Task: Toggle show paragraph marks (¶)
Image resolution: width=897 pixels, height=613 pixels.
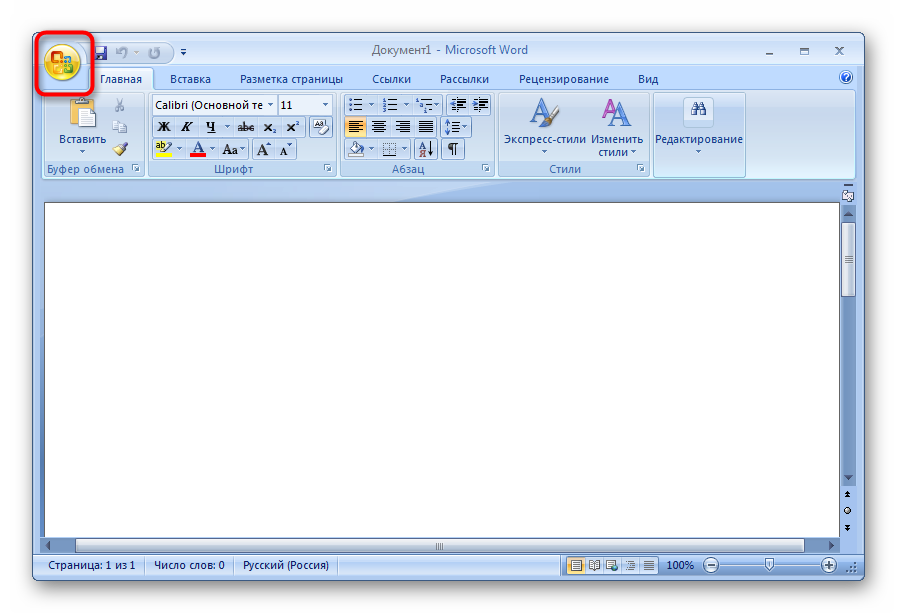Action: click(x=453, y=149)
